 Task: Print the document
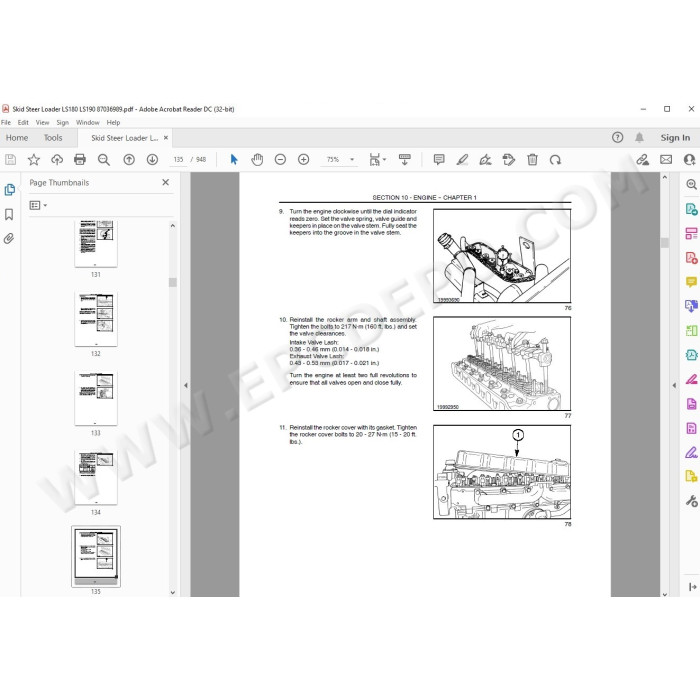tap(80, 159)
